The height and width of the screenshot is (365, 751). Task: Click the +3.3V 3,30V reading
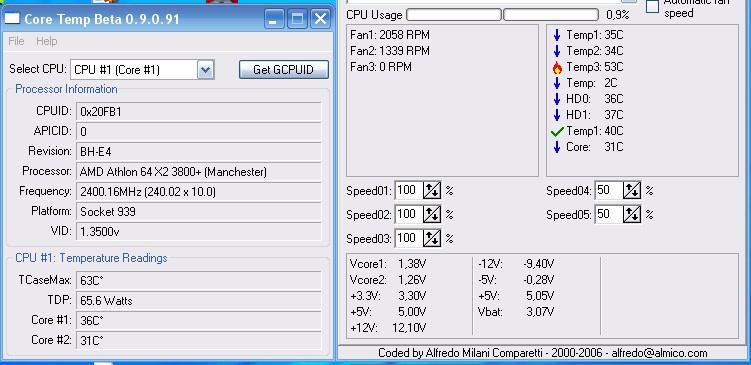388,296
